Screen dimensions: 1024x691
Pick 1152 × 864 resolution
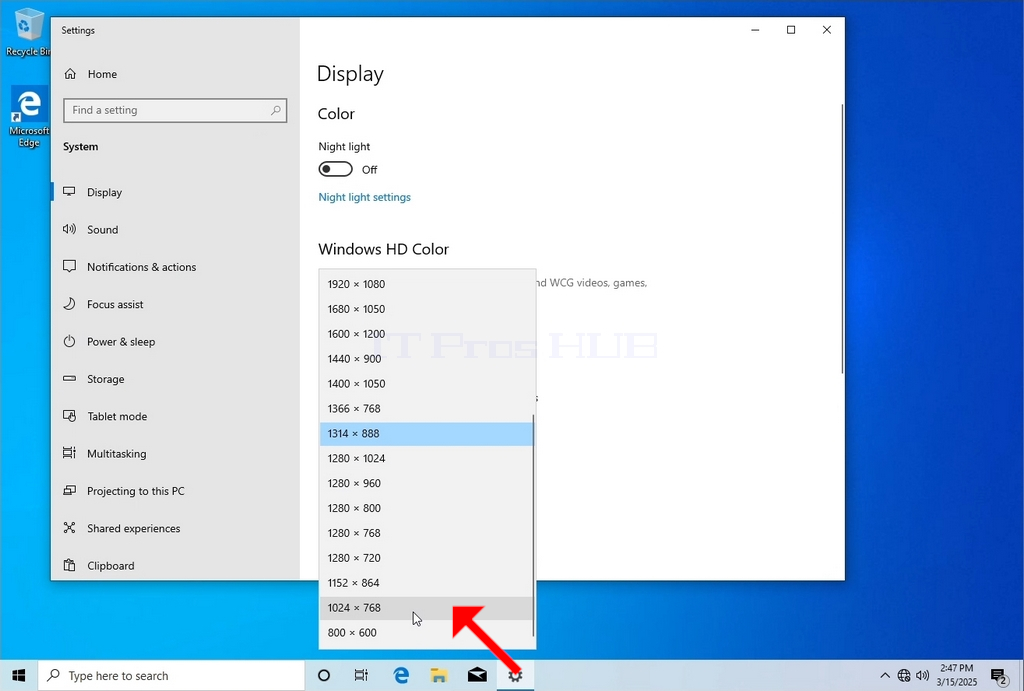click(427, 583)
